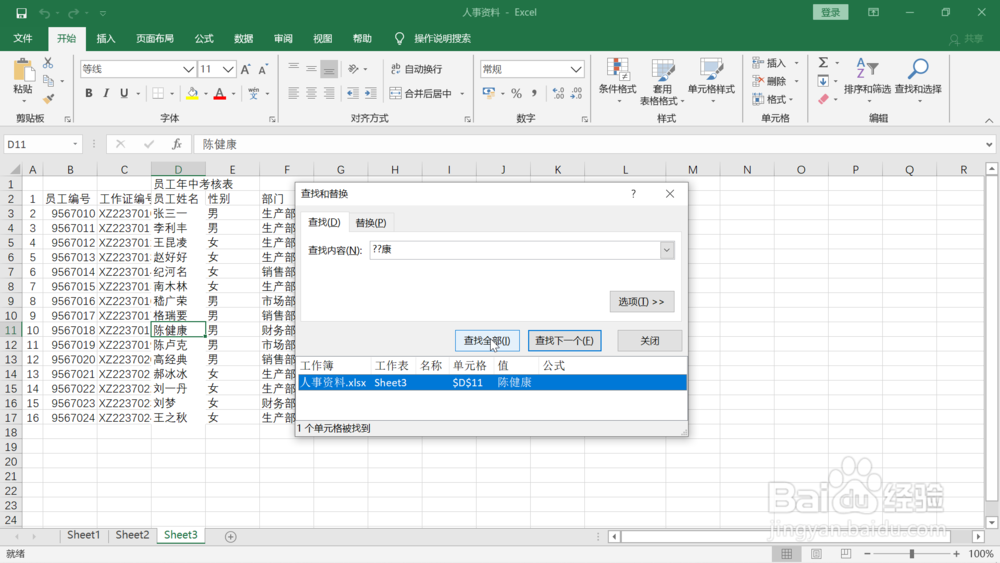Select the found result row $D$11
This screenshot has width=1000, height=563.
(492, 383)
